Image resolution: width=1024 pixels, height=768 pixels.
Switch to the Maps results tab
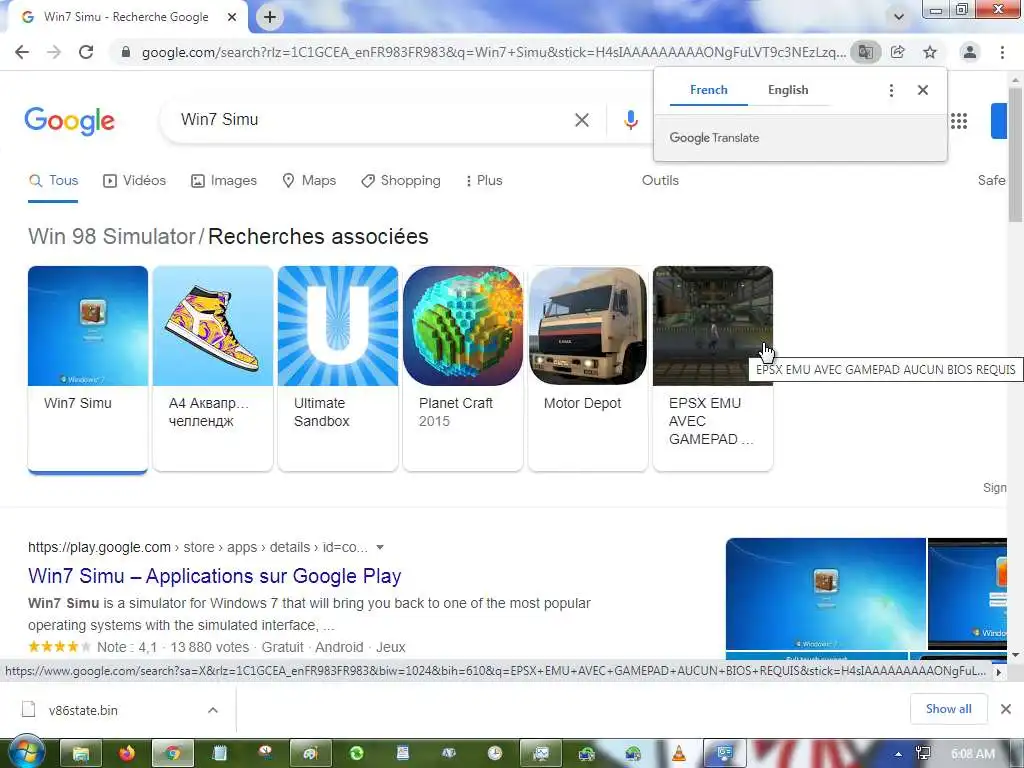(x=309, y=181)
